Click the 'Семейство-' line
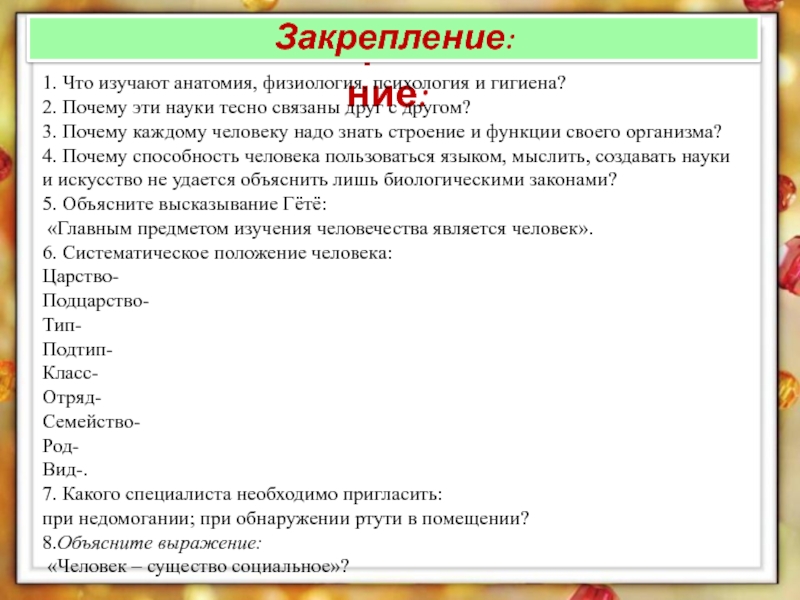This screenshot has width=800, height=600. pos(91,422)
